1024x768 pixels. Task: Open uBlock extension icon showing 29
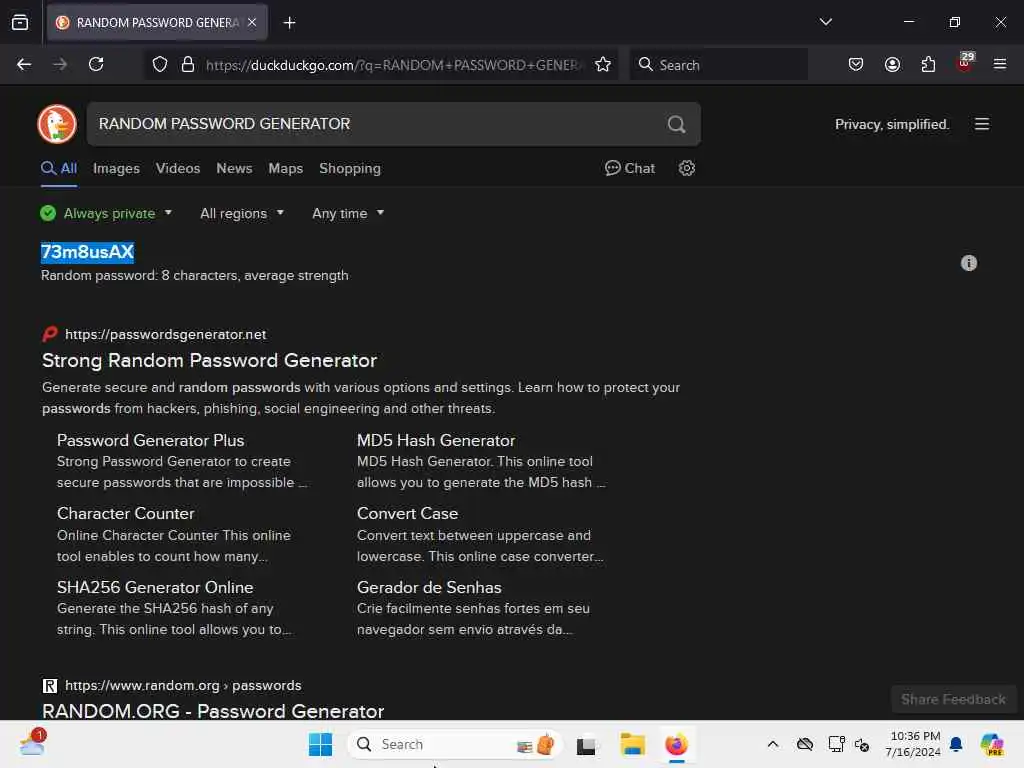(x=965, y=63)
